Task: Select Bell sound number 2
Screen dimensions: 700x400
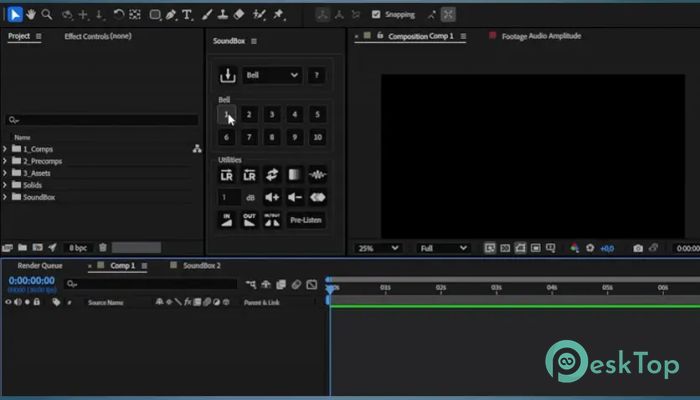Action: 249,114
